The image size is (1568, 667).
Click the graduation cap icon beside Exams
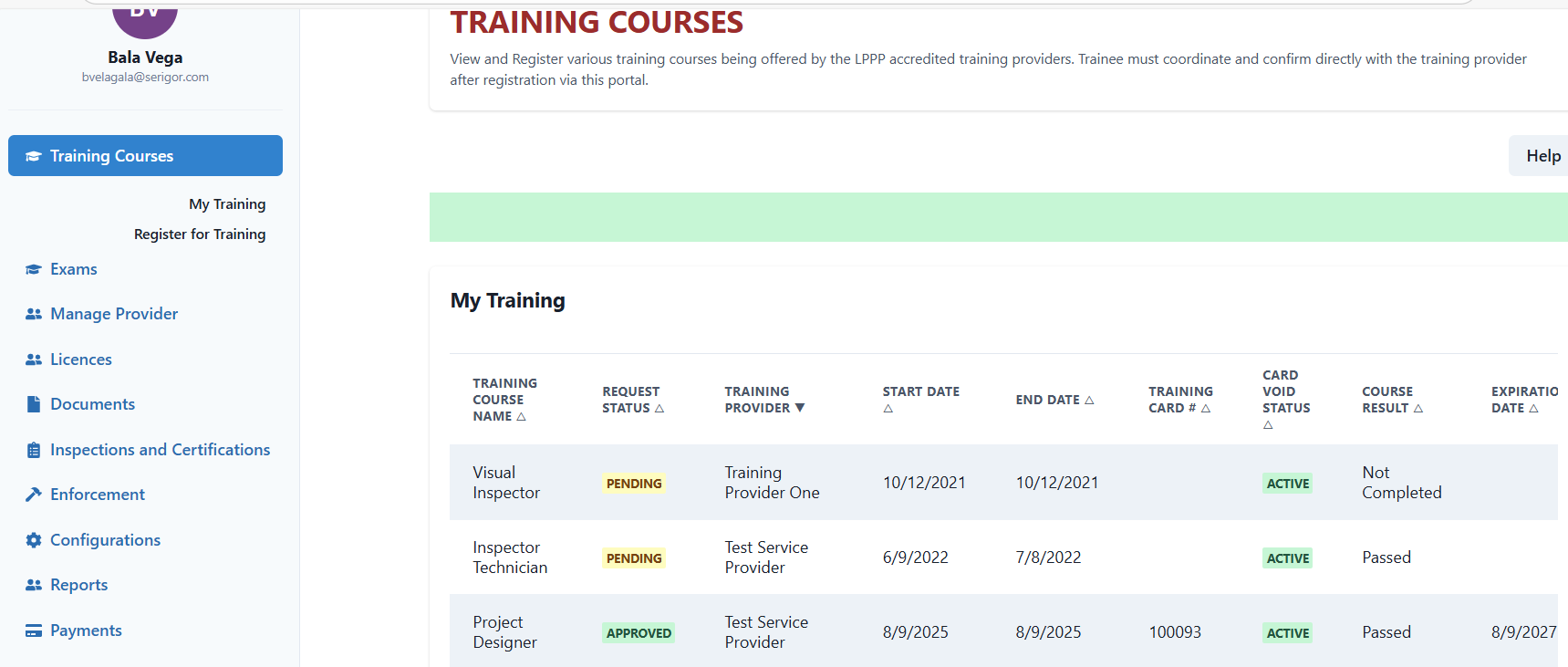pos(34,269)
